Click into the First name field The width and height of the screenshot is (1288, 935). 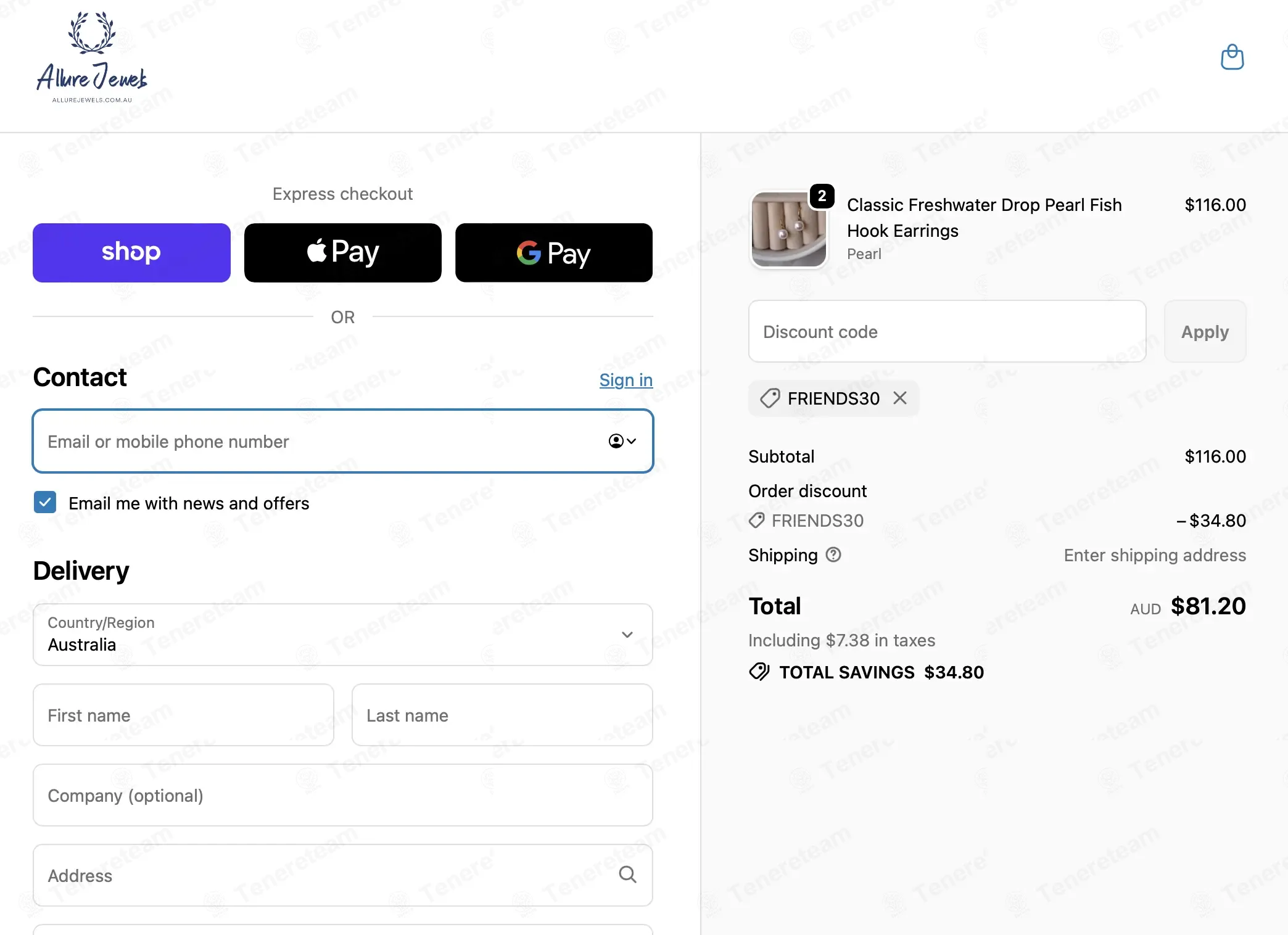point(183,715)
